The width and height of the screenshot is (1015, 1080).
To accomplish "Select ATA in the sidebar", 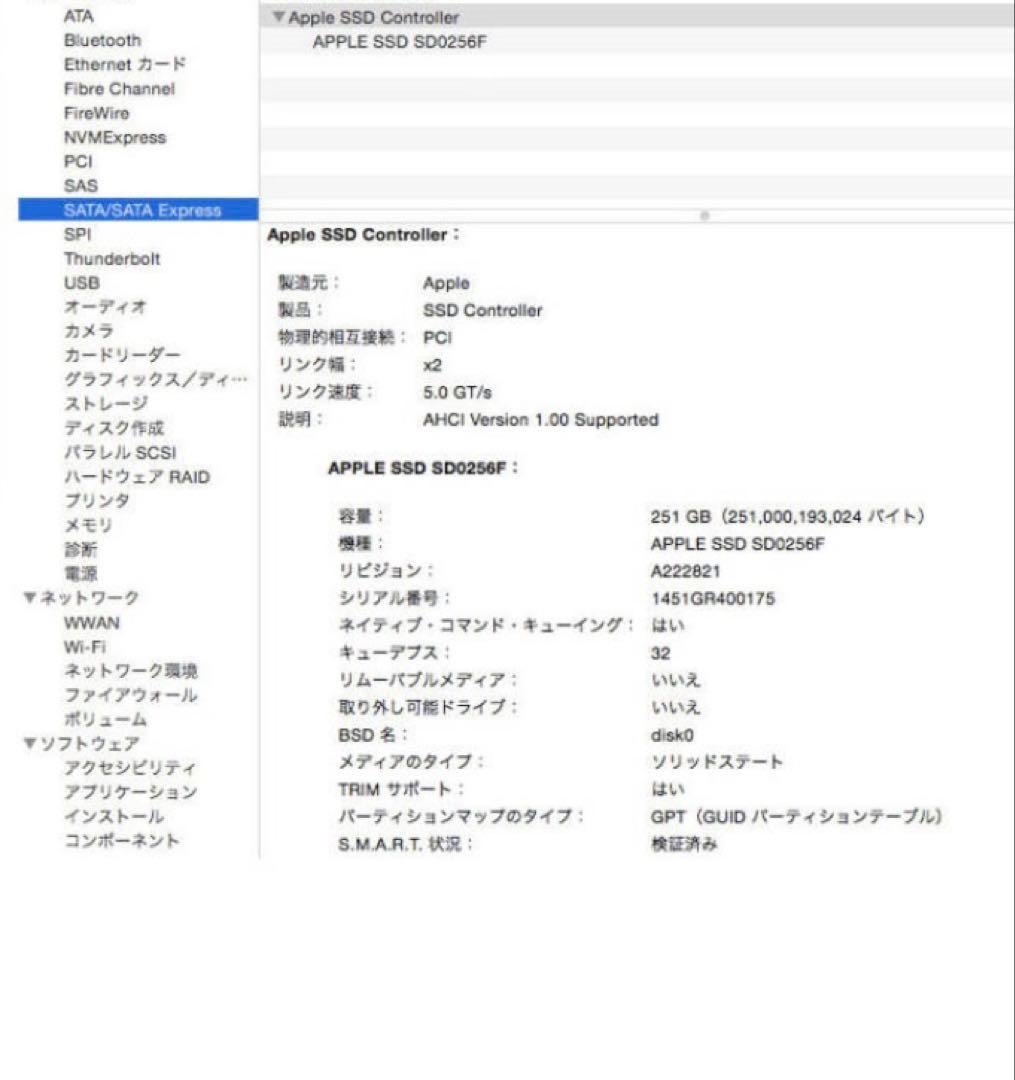I will (79, 17).
